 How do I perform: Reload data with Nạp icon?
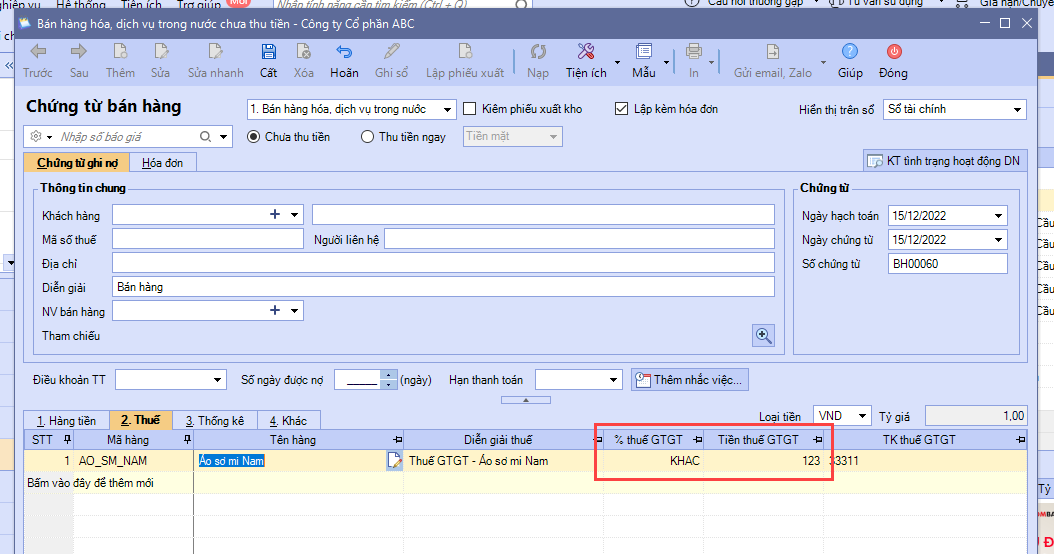point(538,52)
